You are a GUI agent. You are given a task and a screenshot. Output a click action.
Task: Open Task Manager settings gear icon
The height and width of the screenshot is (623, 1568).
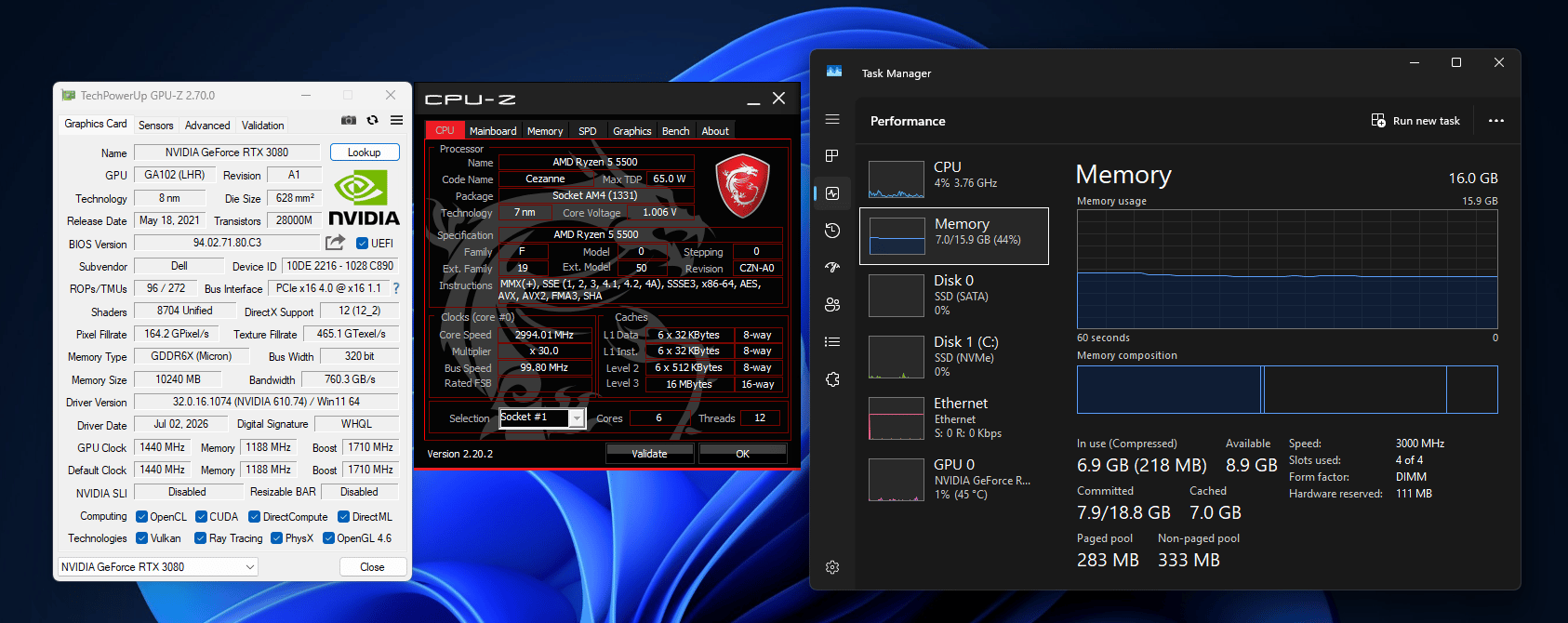[x=832, y=567]
